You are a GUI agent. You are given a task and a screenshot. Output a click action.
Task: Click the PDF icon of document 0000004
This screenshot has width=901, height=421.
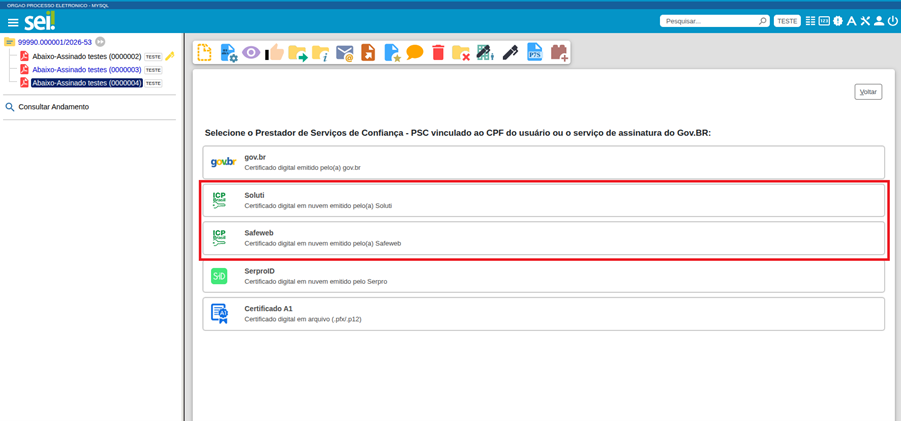click(24, 82)
